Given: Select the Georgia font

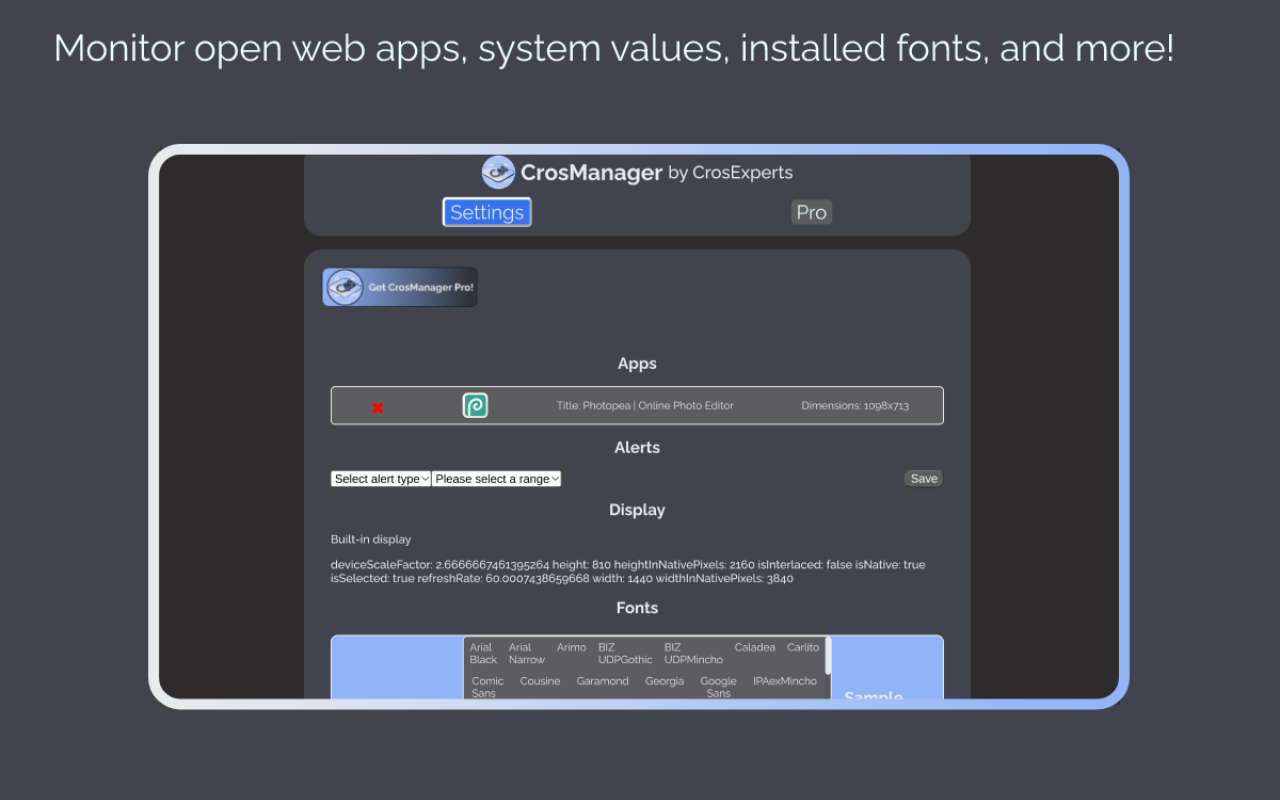Looking at the screenshot, I should pyautogui.click(x=664, y=681).
